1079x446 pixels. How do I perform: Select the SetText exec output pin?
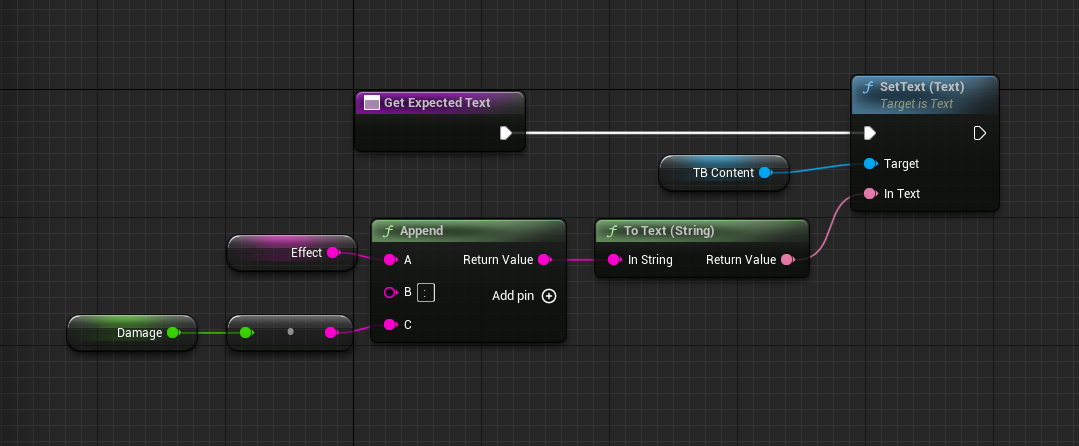980,133
